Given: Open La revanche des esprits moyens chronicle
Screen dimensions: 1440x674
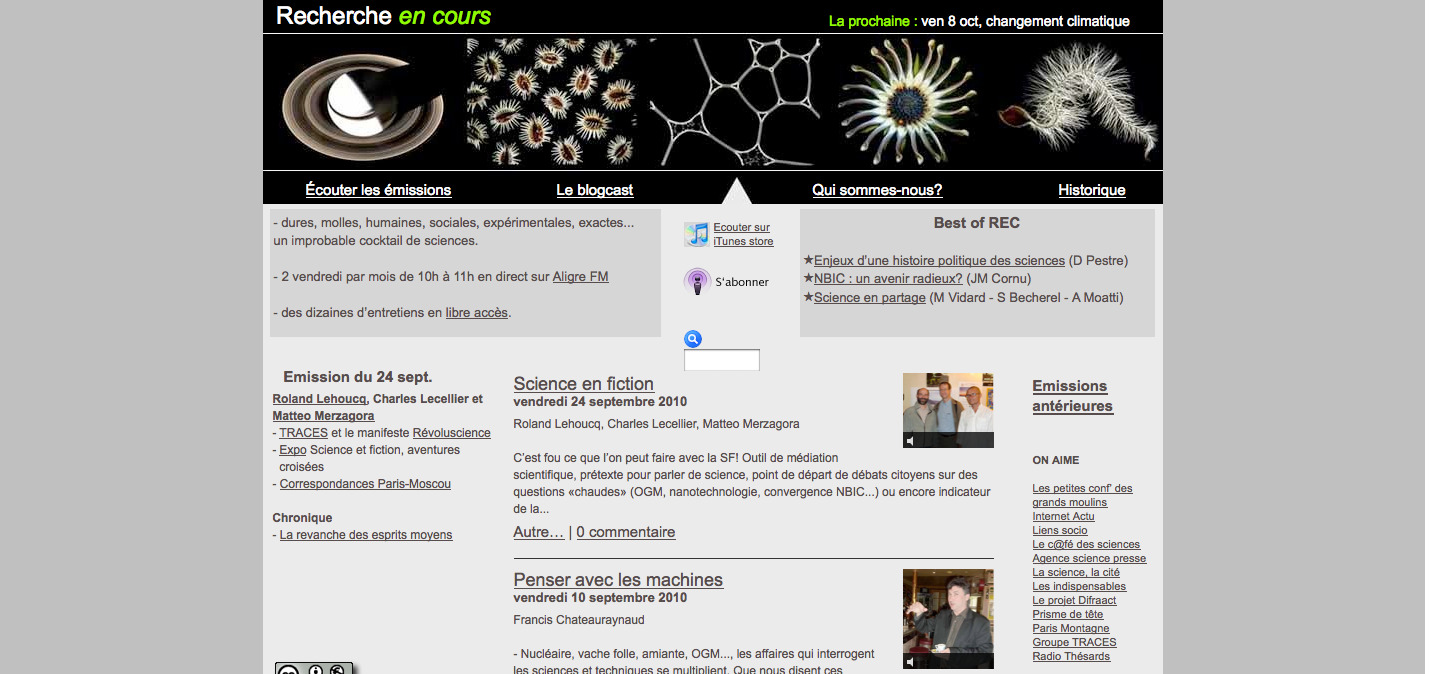Looking at the screenshot, I should point(366,535).
